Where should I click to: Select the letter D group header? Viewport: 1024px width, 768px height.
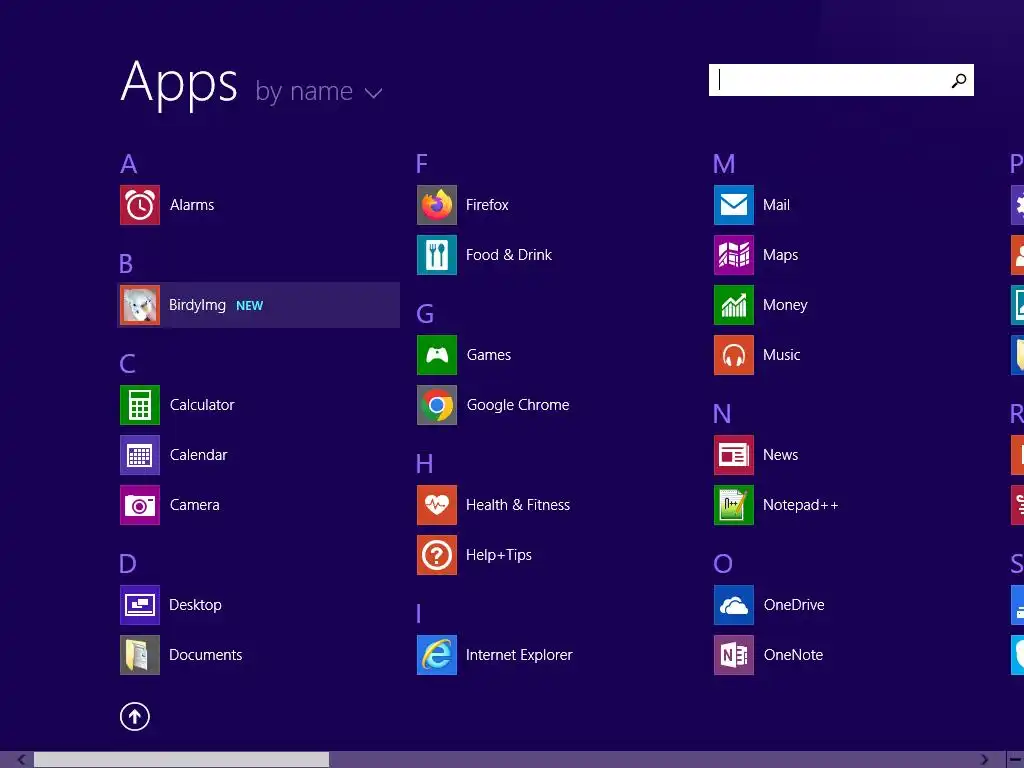[128, 564]
